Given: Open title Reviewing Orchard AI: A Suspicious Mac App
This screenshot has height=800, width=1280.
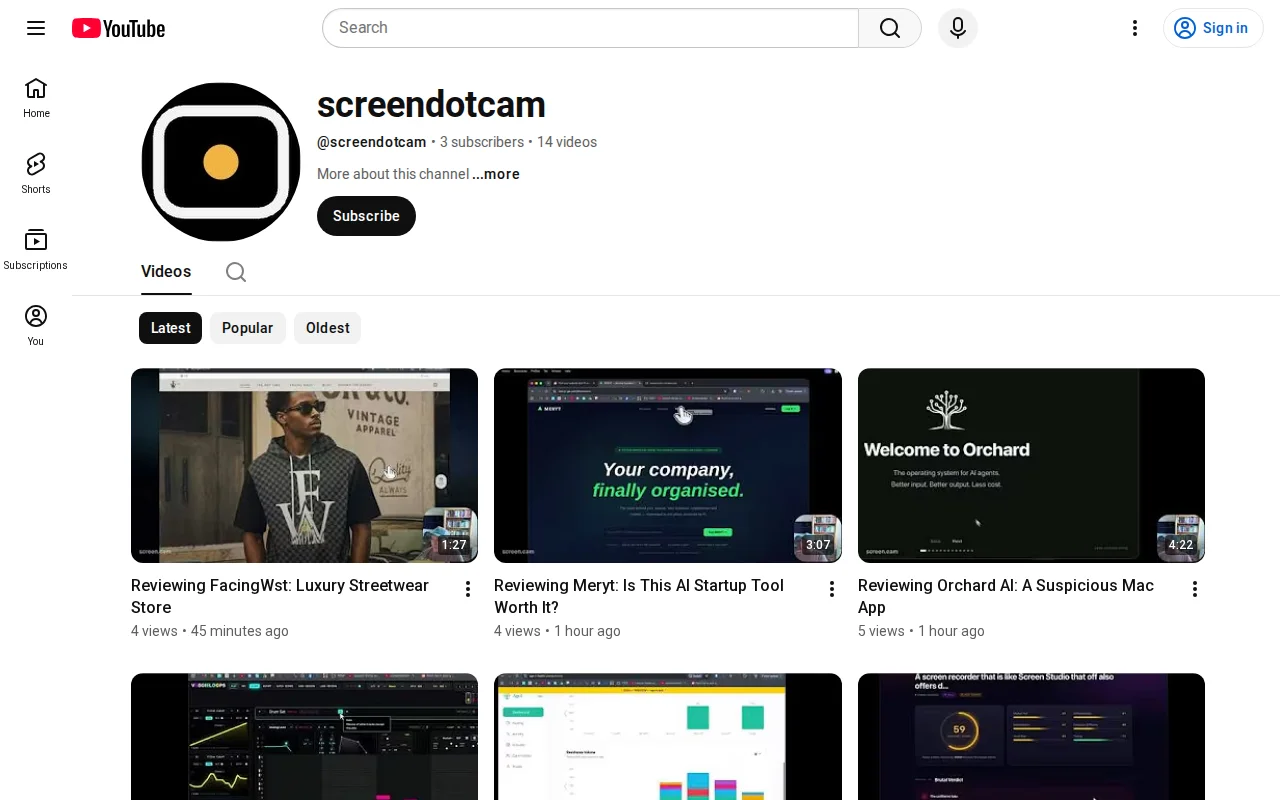Looking at the screenshot, I should click(x=1006, y=596).
